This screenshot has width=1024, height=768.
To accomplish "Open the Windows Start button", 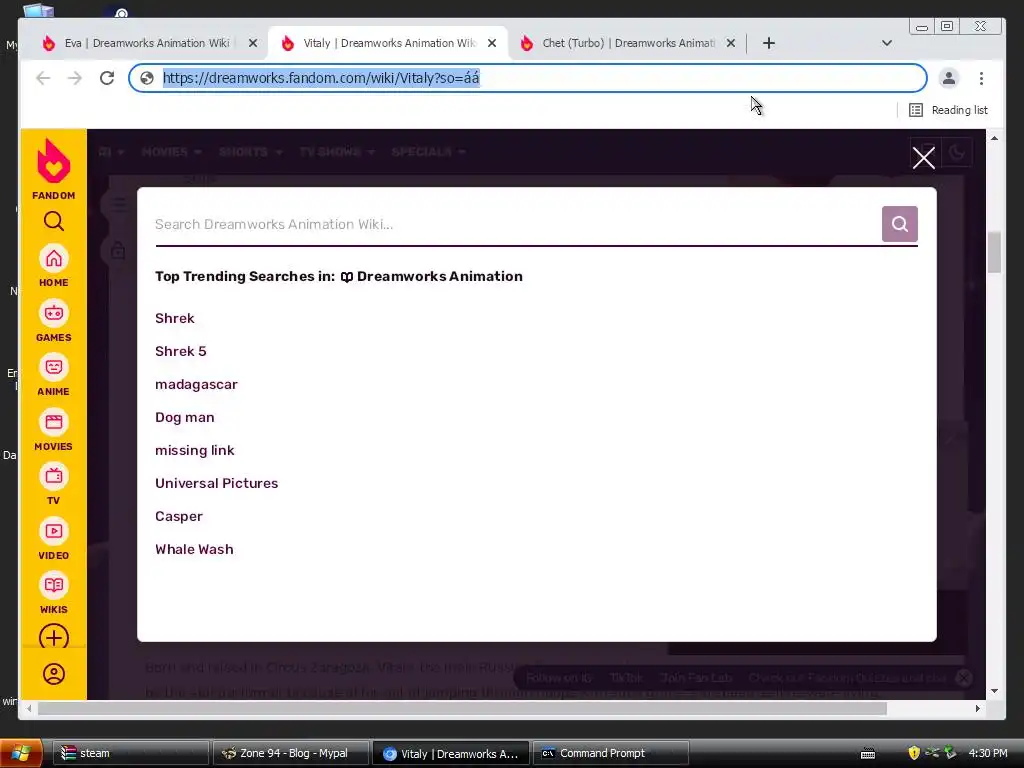I will click(21, 753).
